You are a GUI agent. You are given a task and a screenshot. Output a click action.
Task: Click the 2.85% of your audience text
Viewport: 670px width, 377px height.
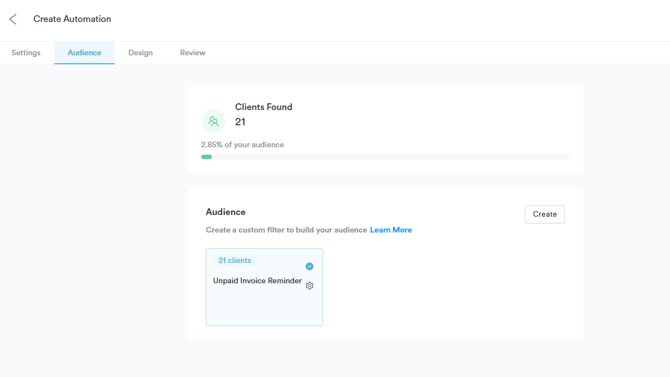point(243,144)
